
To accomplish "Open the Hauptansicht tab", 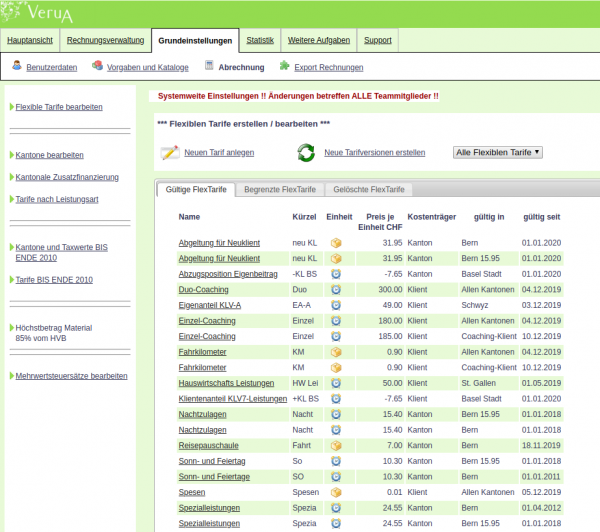I will click(30, 40).
